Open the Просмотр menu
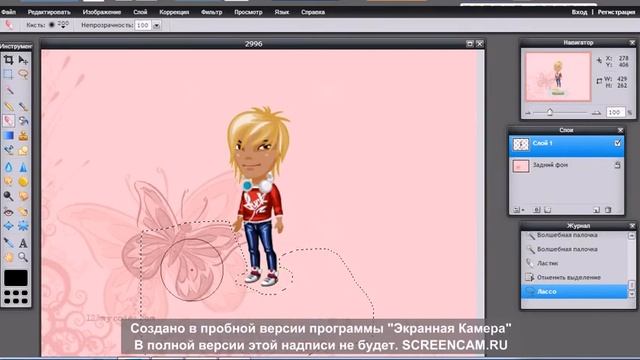Image resolution: width=640 pixels, height=360 pixels. pyautogui.click(x=248, y=12)
